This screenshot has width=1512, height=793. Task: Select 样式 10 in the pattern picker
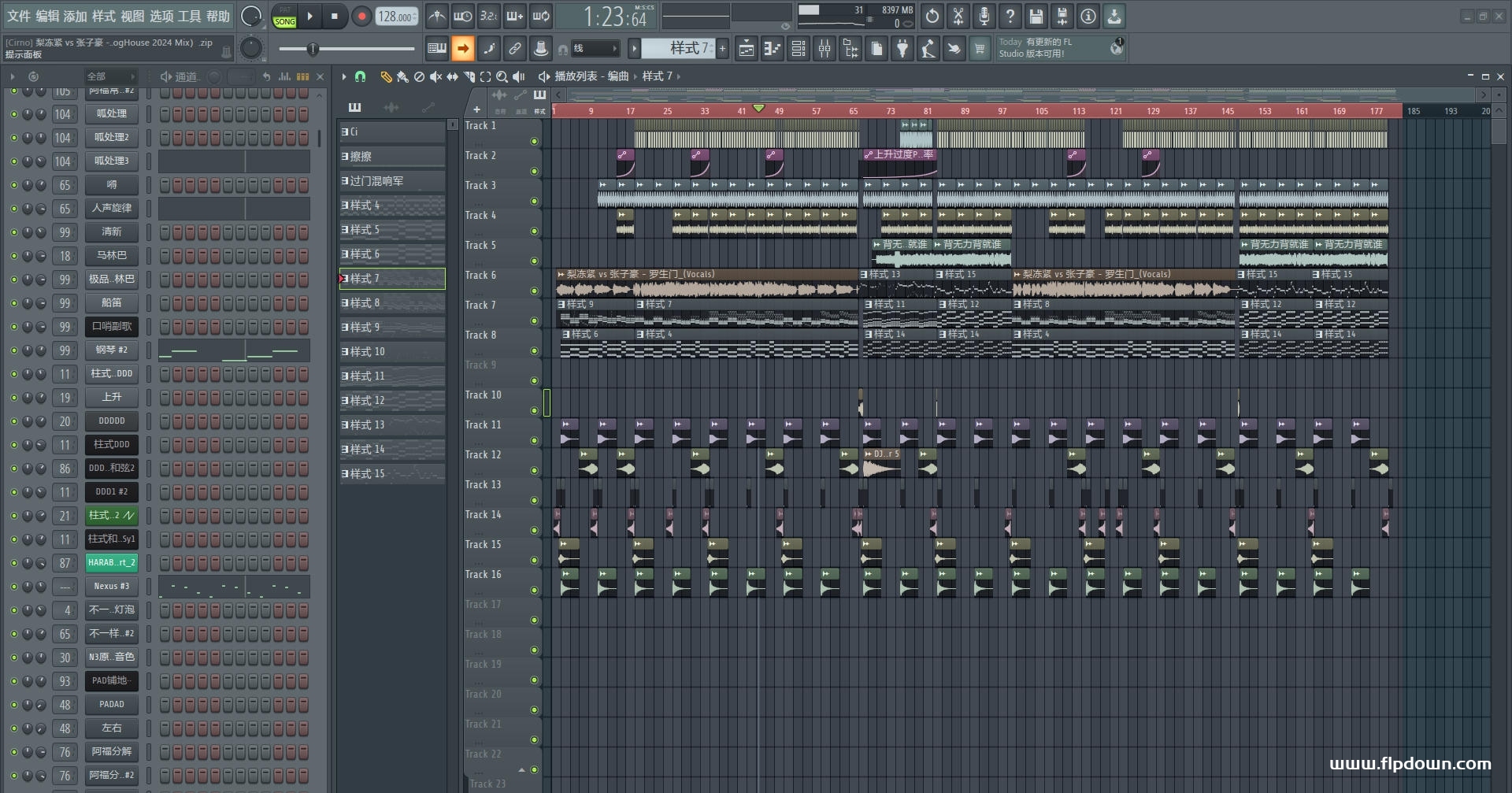[x=392, y=352]
